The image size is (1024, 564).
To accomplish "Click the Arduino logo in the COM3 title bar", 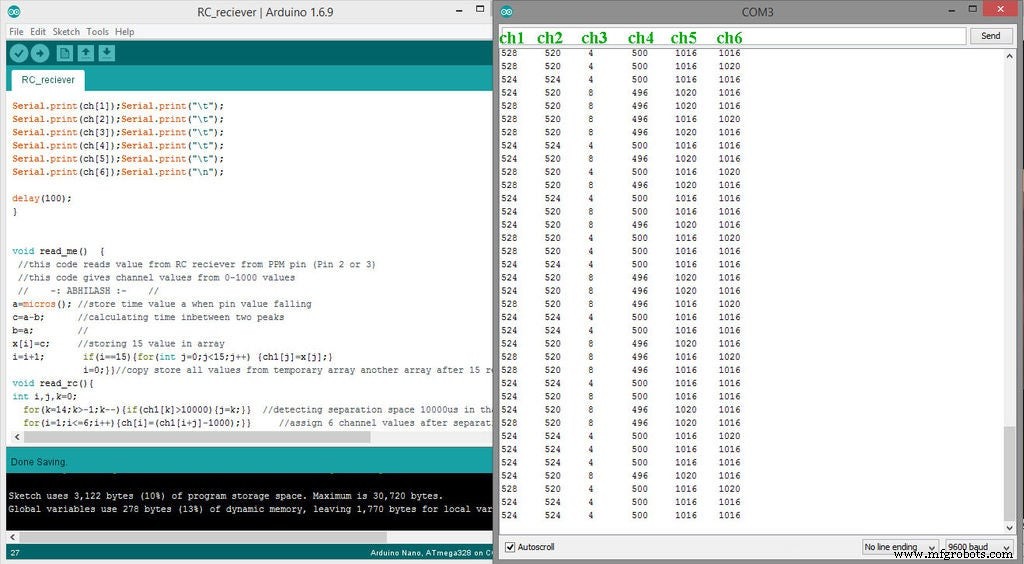I will tap(506, 12).
